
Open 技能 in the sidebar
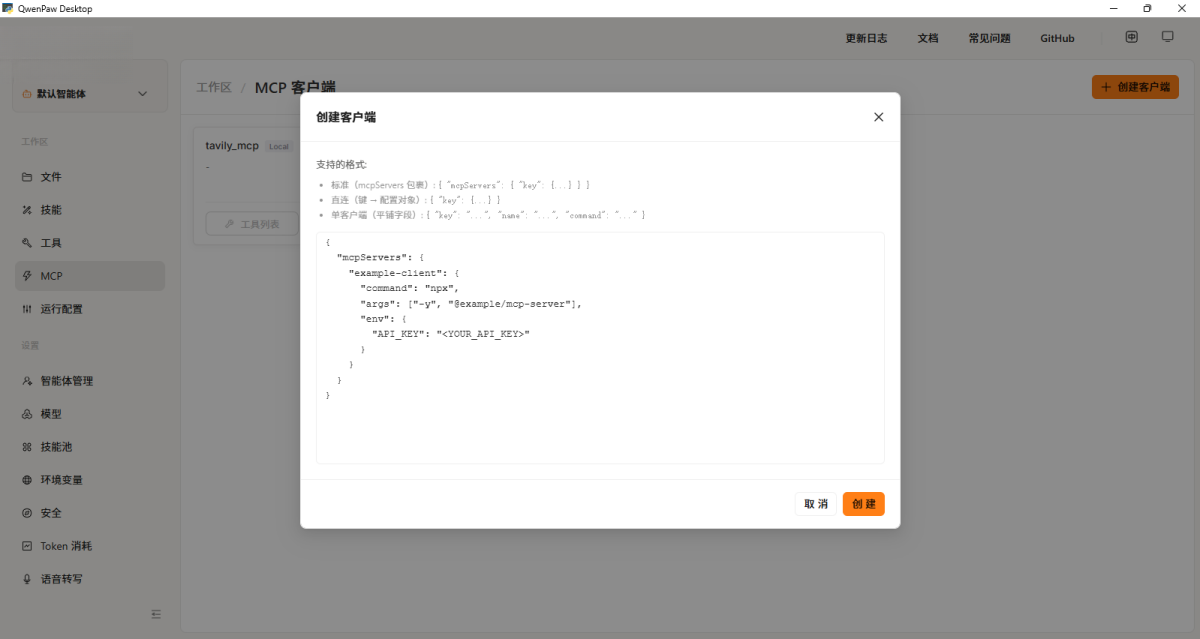pos(90,210)
